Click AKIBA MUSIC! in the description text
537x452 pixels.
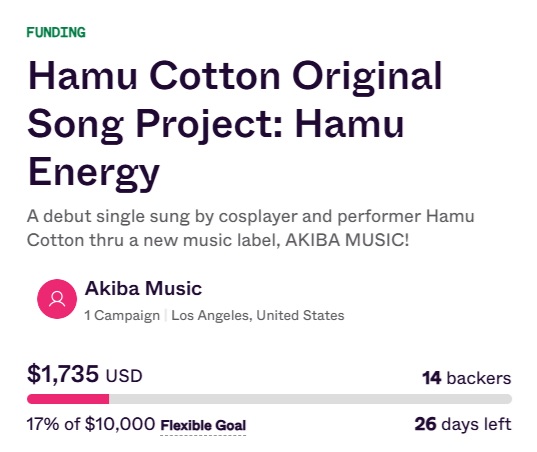[x=347, y=240]
